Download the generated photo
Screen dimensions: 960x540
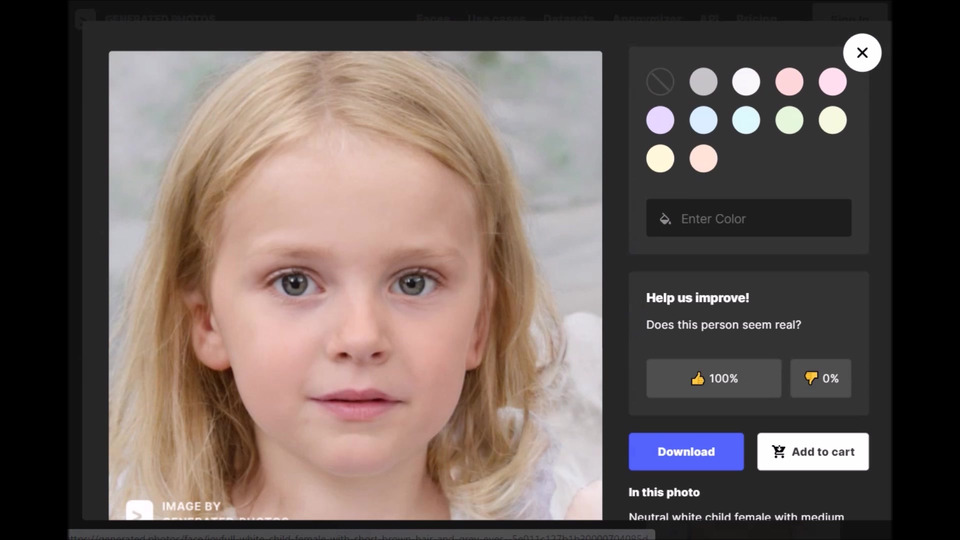tap(686, 452)
